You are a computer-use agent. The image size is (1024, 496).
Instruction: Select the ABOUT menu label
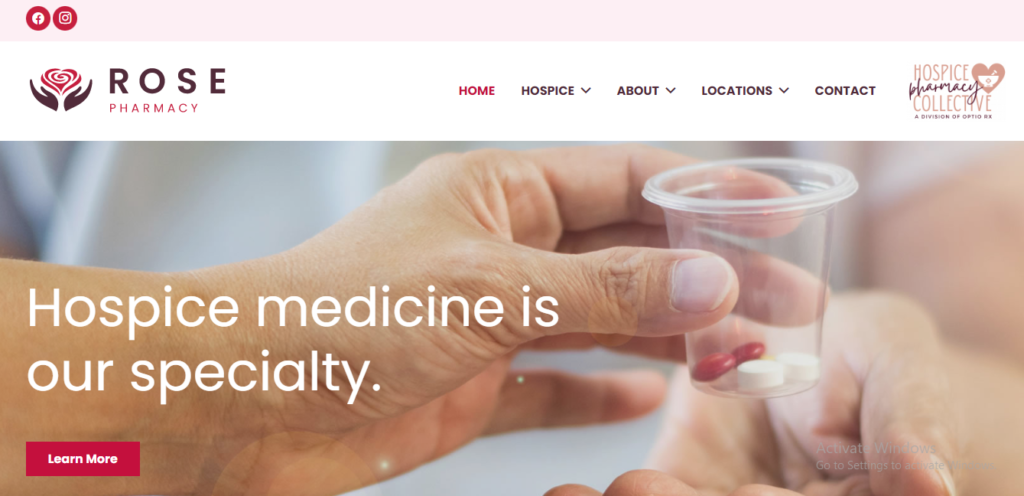(637, 91)
